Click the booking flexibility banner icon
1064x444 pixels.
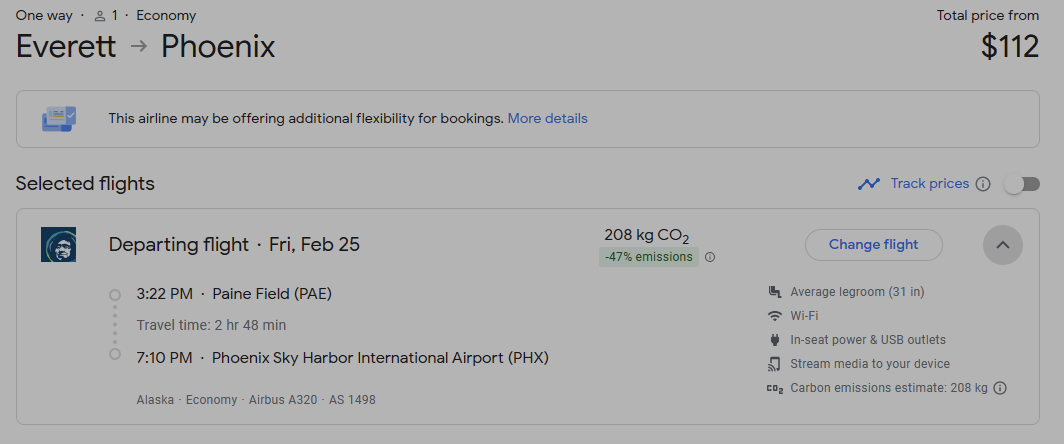[58, 119]
